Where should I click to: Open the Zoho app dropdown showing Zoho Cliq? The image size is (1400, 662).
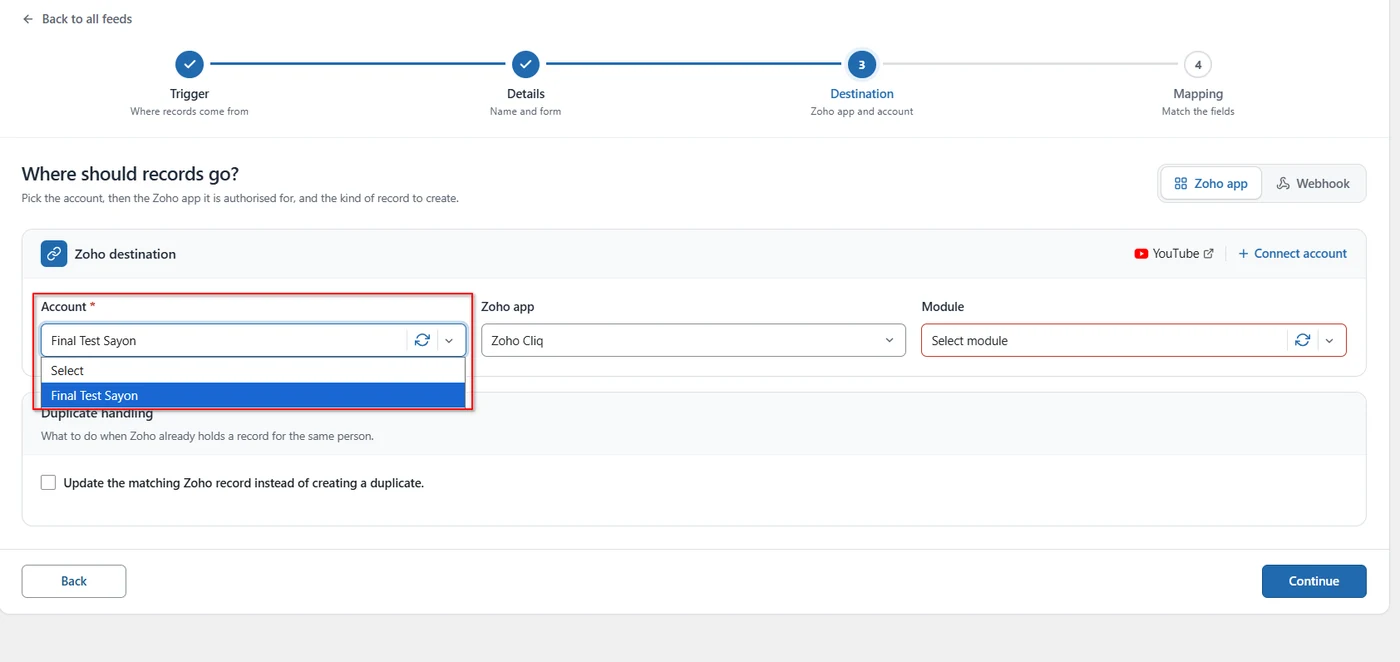click(x=693, y=340)
